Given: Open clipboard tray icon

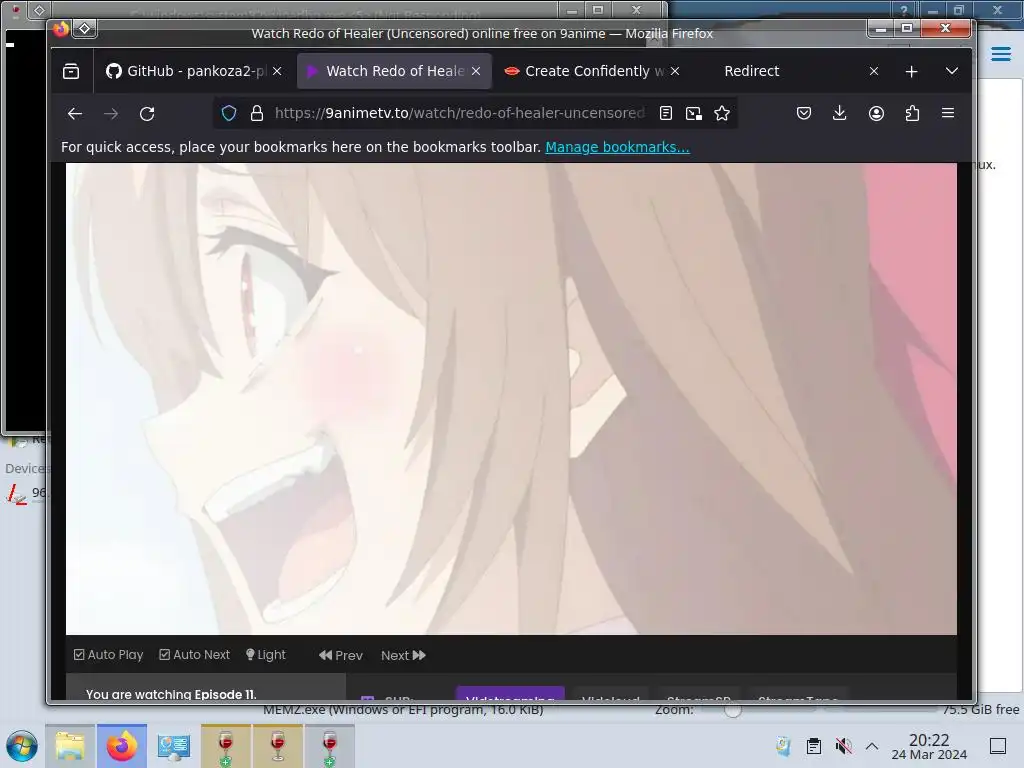Looking at the screenshot, I should pos(814,746).
